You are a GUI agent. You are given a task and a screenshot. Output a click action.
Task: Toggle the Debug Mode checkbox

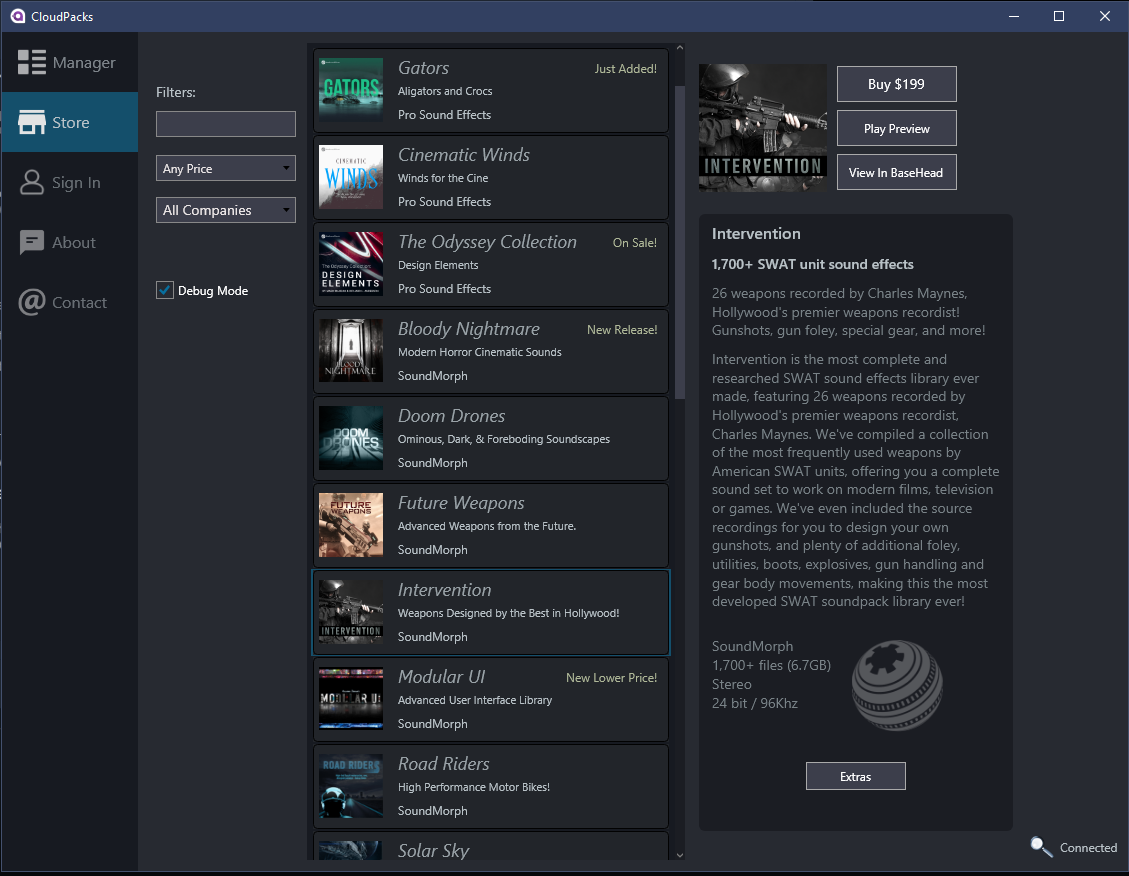tap(165, 290)
